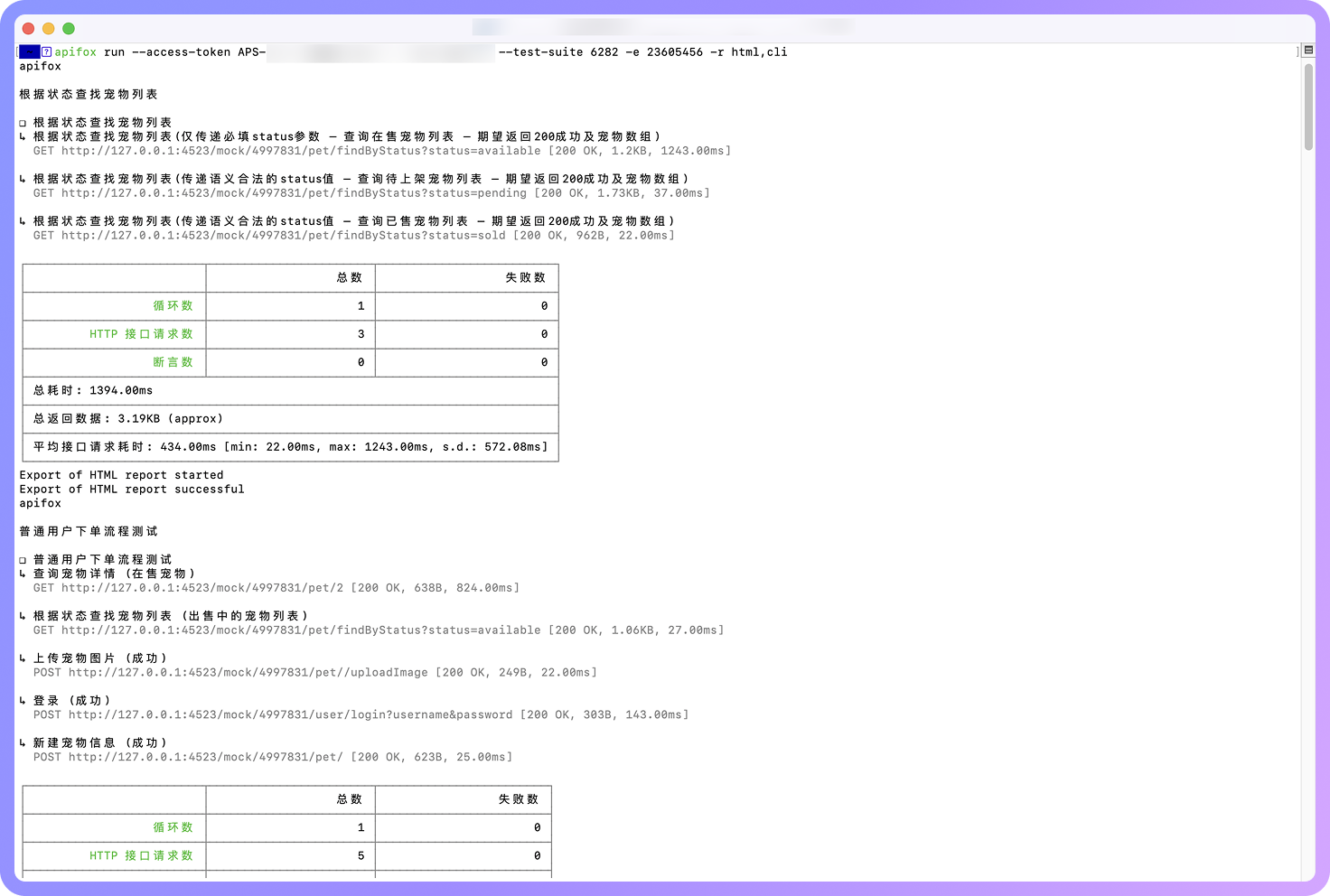Image resolution: width=1330 pixels, height=896 pixels.
Task: Select the '上传宠物图片（成功）' step
Action: tap(93, 658)
